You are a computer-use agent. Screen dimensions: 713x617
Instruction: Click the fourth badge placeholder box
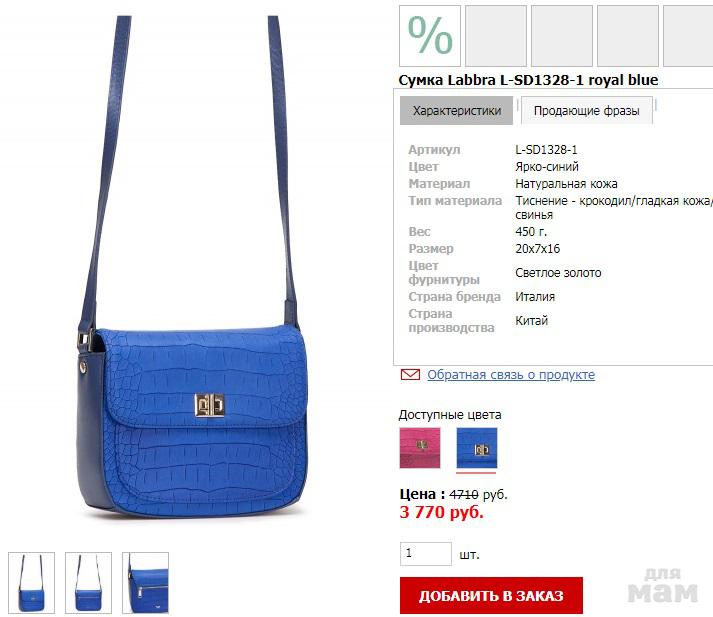628,36
